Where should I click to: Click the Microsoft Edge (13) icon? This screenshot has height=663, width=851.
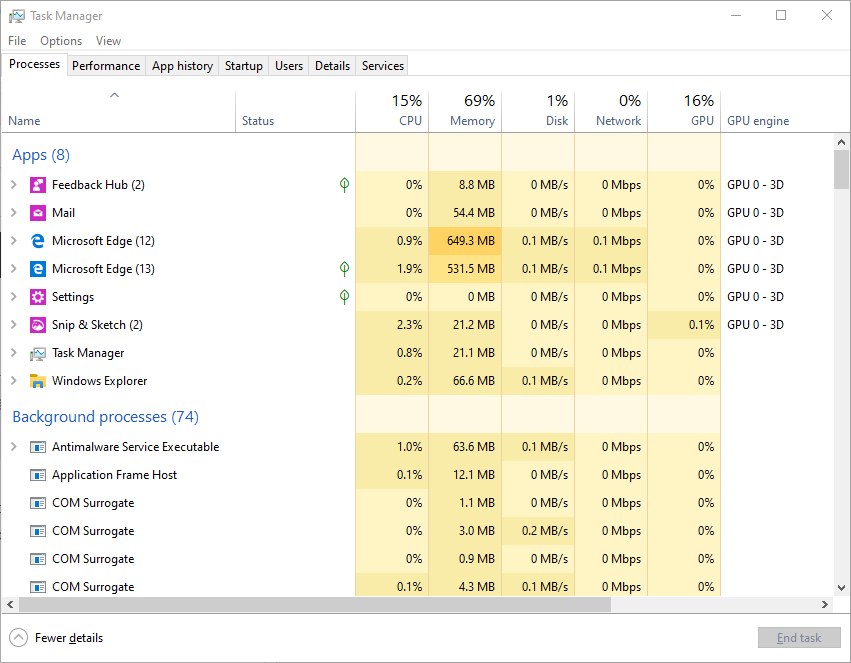click(37, 269)
